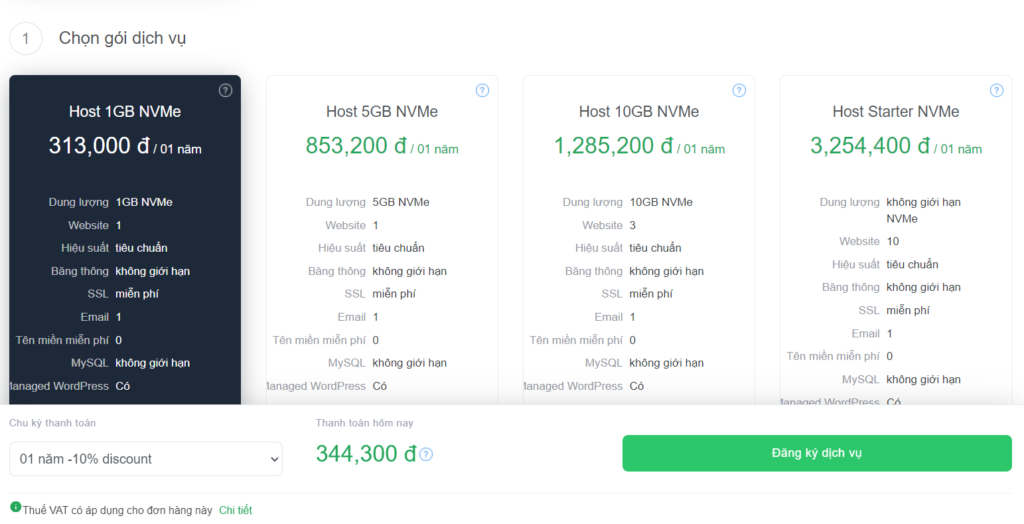Click '1GB NVMe' storage value
The width and height of the screenshot is (1024, 524).
pyautogui.click(x=144, y=202)
